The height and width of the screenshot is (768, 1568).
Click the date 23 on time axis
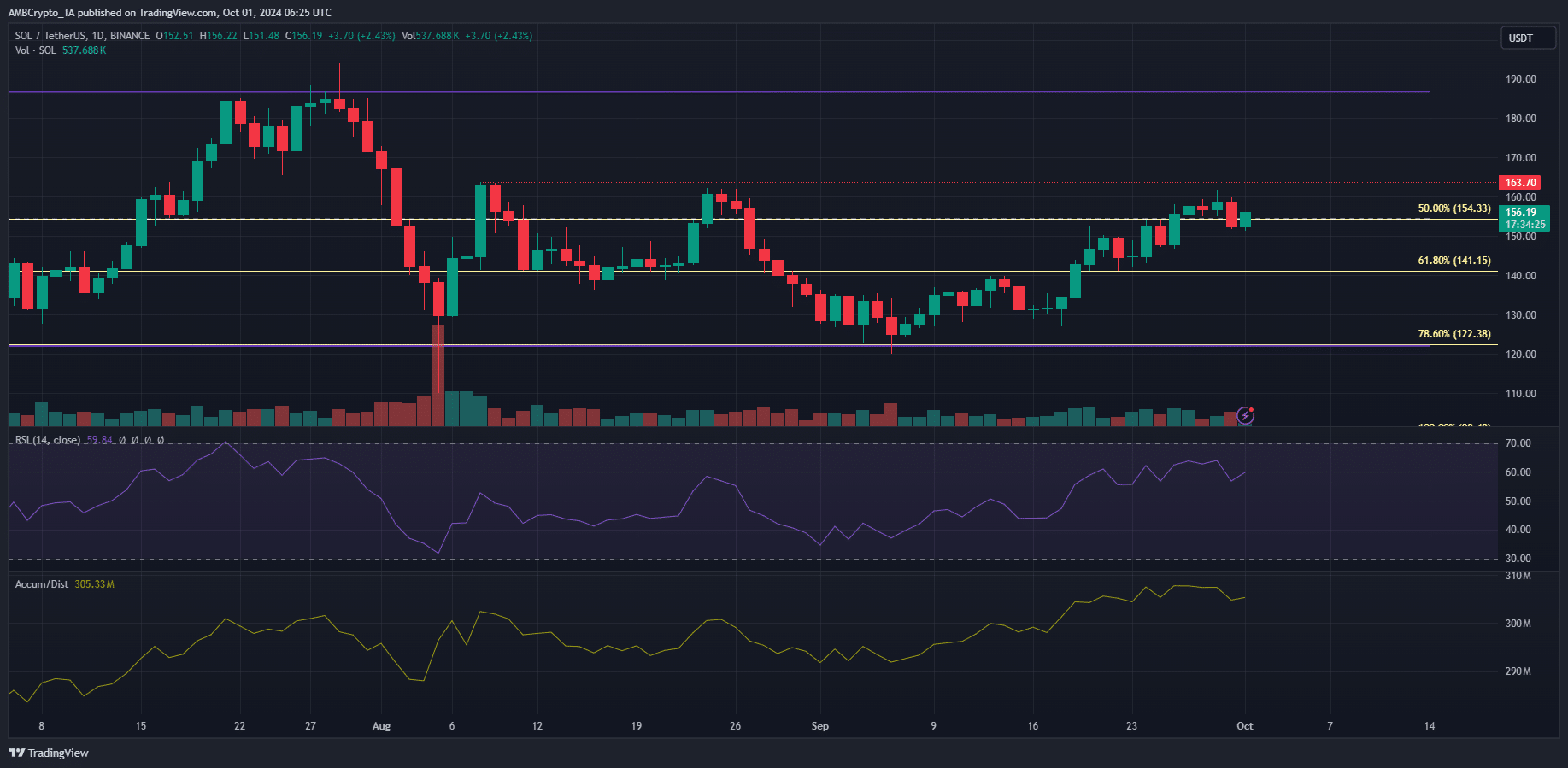pyautogui.click(x=1131, y=726)
